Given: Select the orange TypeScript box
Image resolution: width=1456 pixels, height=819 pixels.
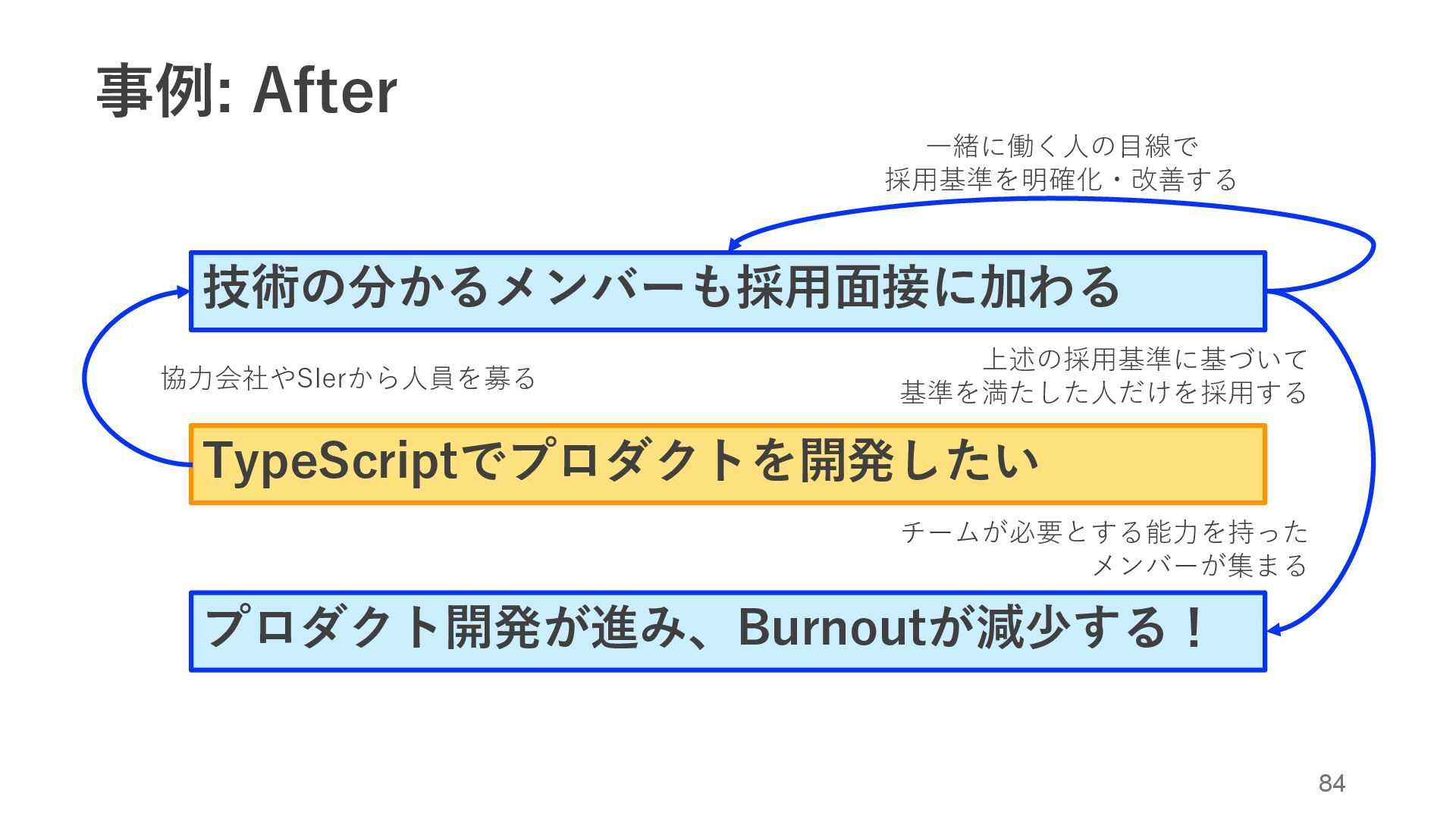Looking at the screenshot, I should tap(726, 464).
